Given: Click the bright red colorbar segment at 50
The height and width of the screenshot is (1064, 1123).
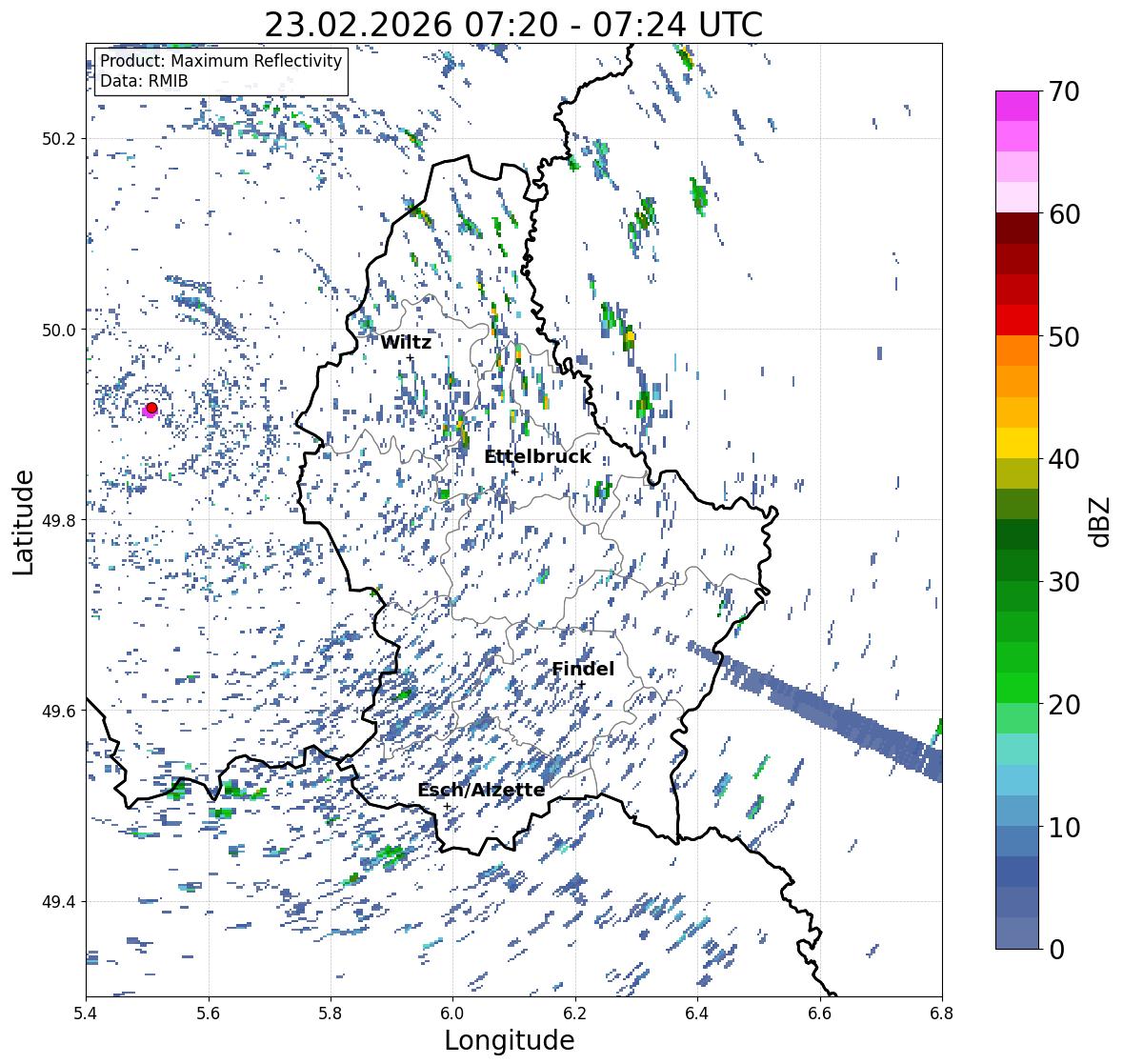Looking at the screenshot, I should [1017, 320].
